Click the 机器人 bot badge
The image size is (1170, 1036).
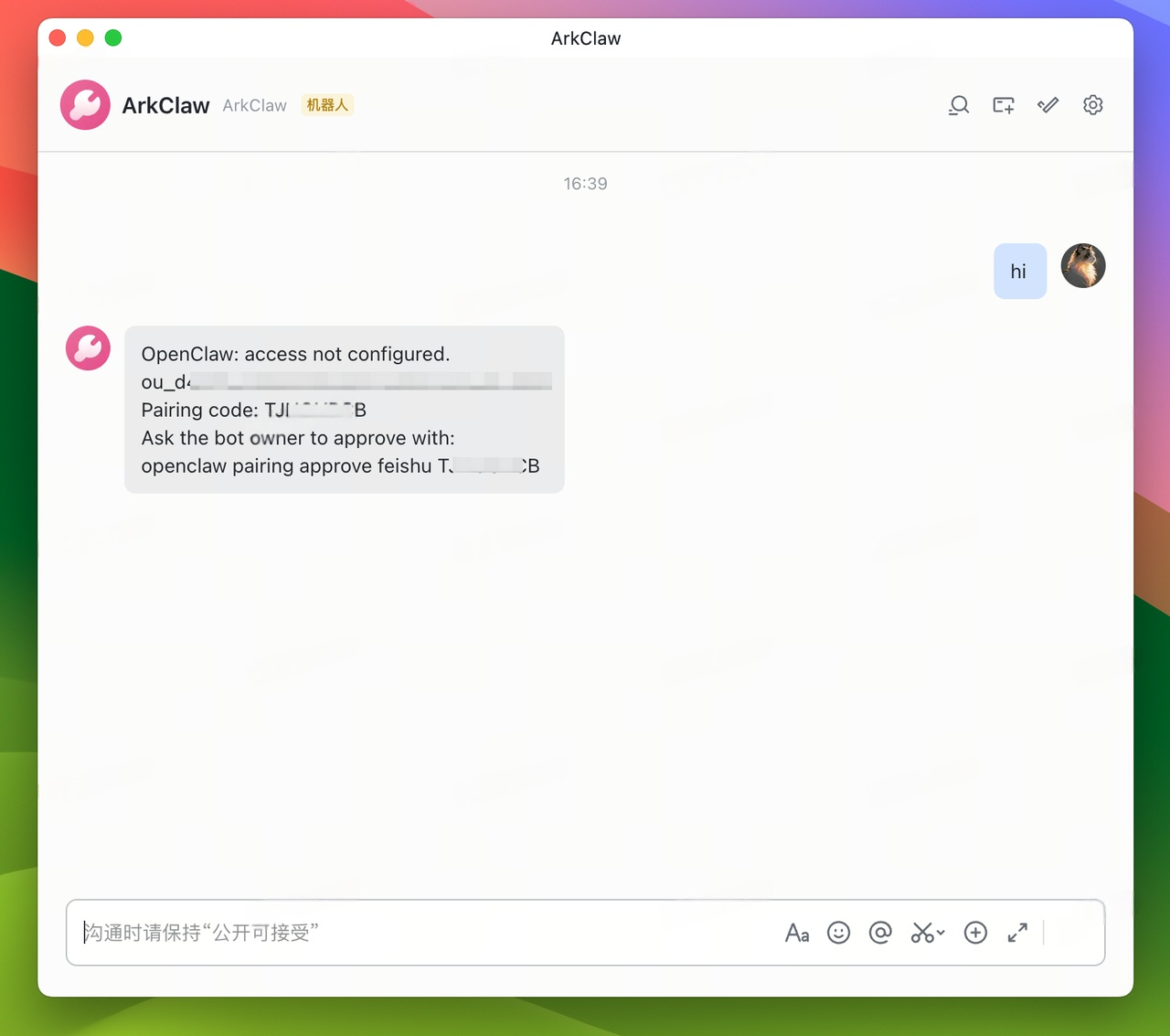327,104
